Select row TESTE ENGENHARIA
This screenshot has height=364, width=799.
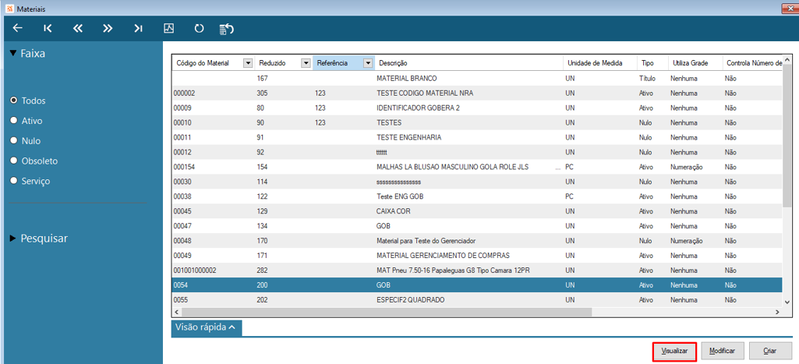click(x=476, y=138)
